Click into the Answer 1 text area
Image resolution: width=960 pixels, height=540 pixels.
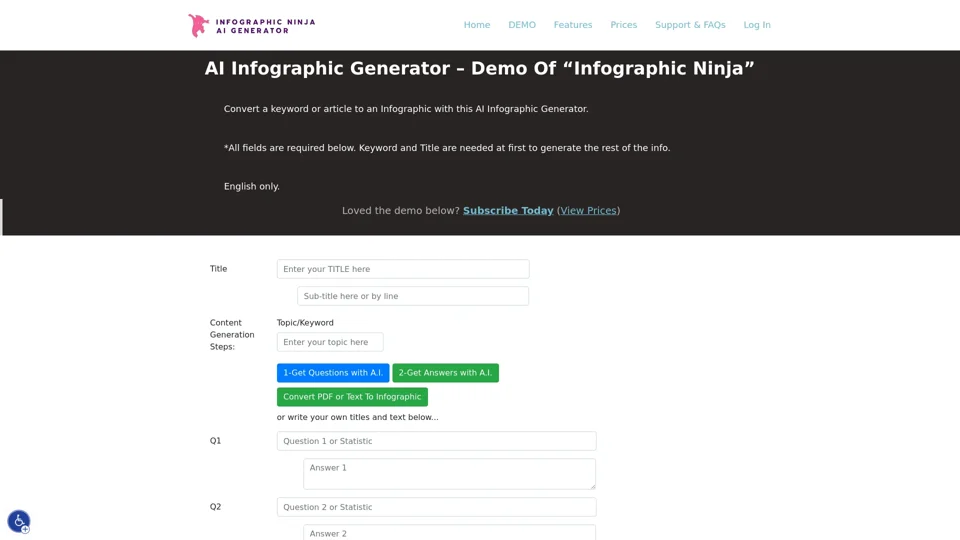(449, 474)
